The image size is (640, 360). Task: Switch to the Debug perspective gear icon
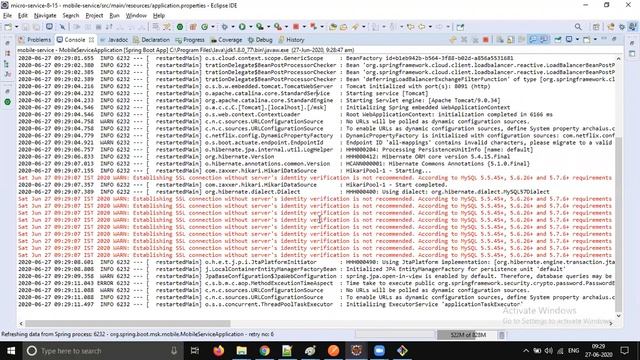pos(622,27)
